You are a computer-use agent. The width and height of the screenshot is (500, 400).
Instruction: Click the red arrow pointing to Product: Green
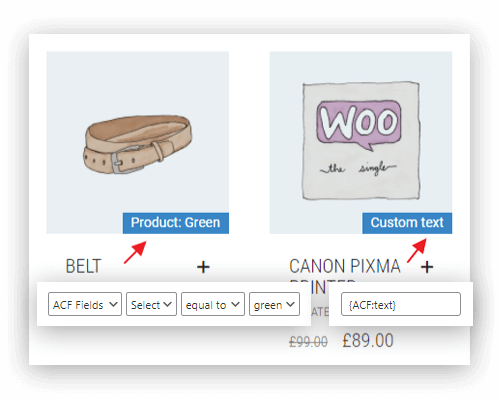[135, 252]
